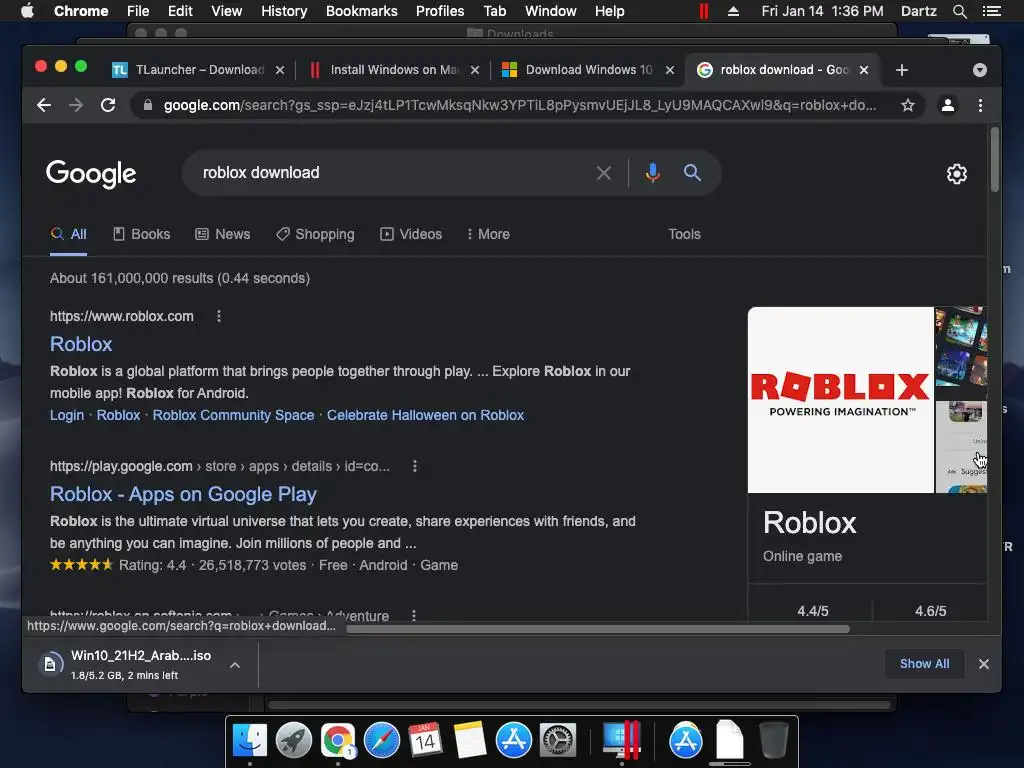Click the Google logo
Viewport: 1024px width, 768px height.
91,174
